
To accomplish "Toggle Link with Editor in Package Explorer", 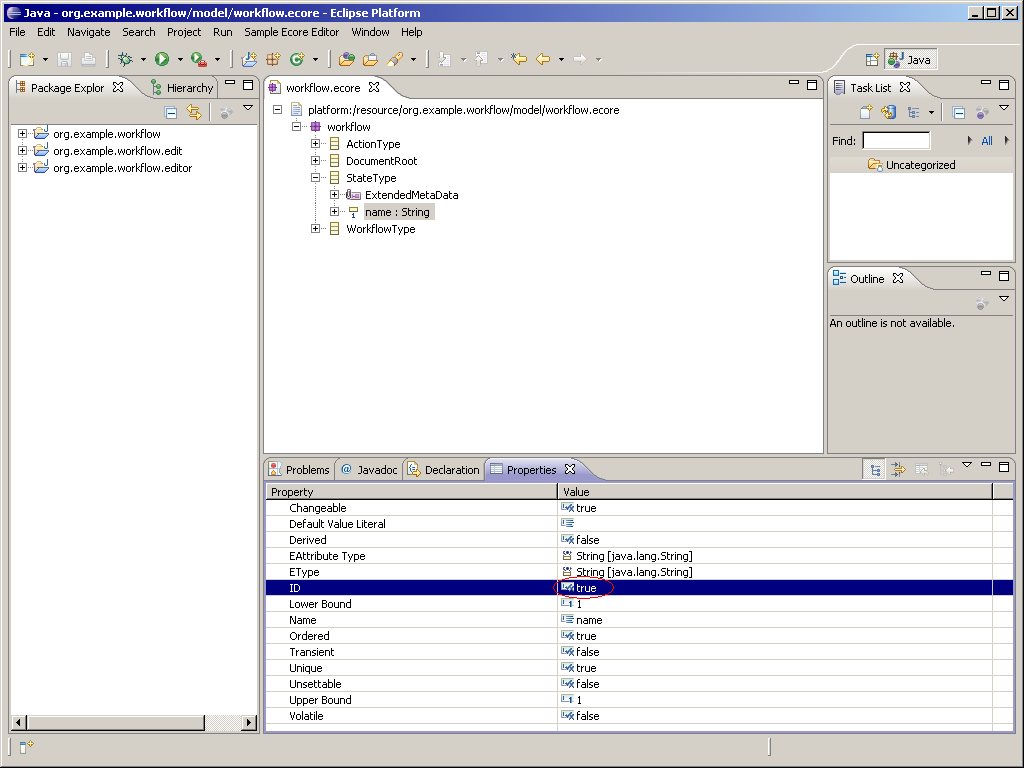I will (x=194, y=113).
